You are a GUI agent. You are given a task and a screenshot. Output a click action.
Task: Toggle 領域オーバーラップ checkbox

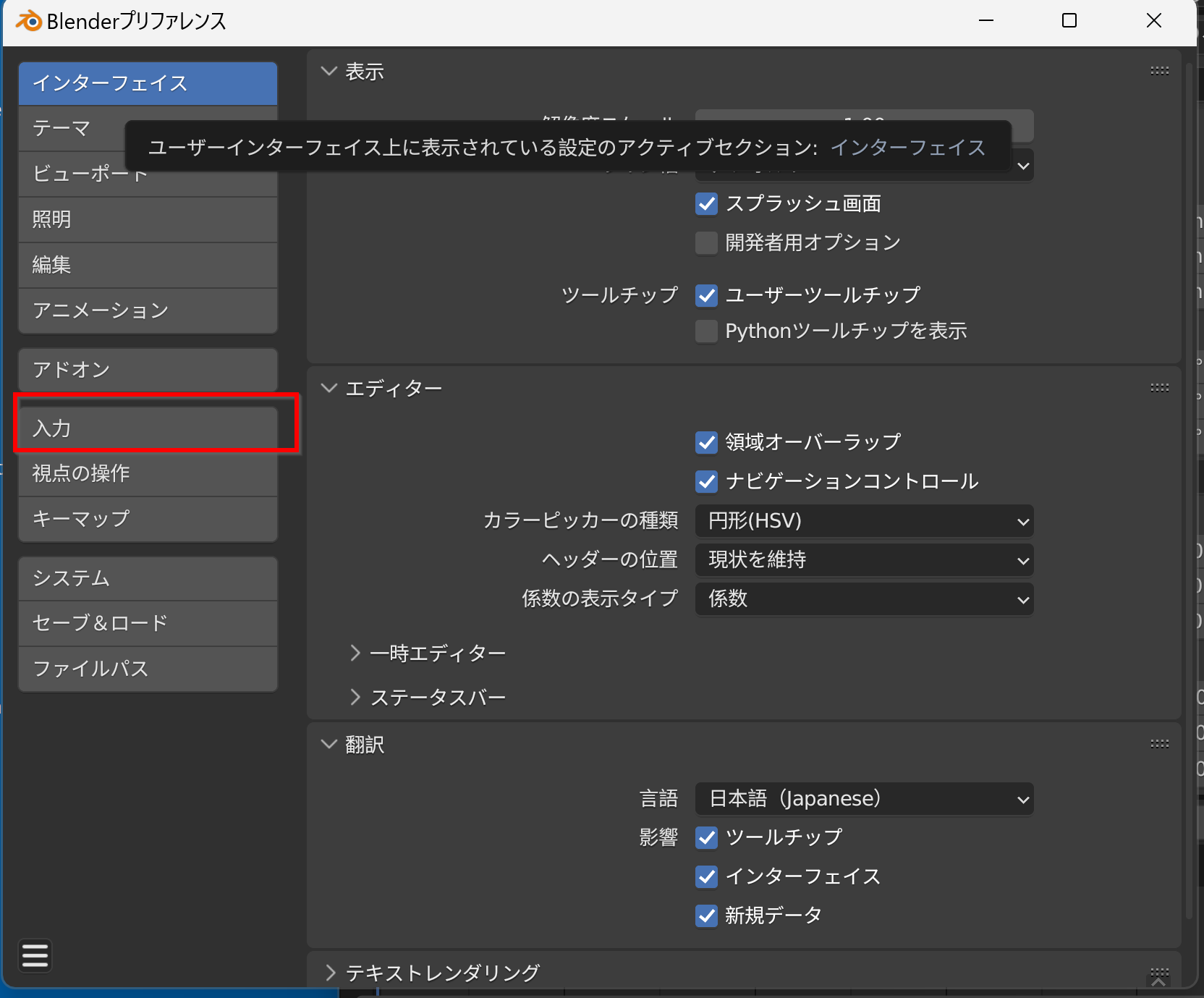[x=706, y=442]
